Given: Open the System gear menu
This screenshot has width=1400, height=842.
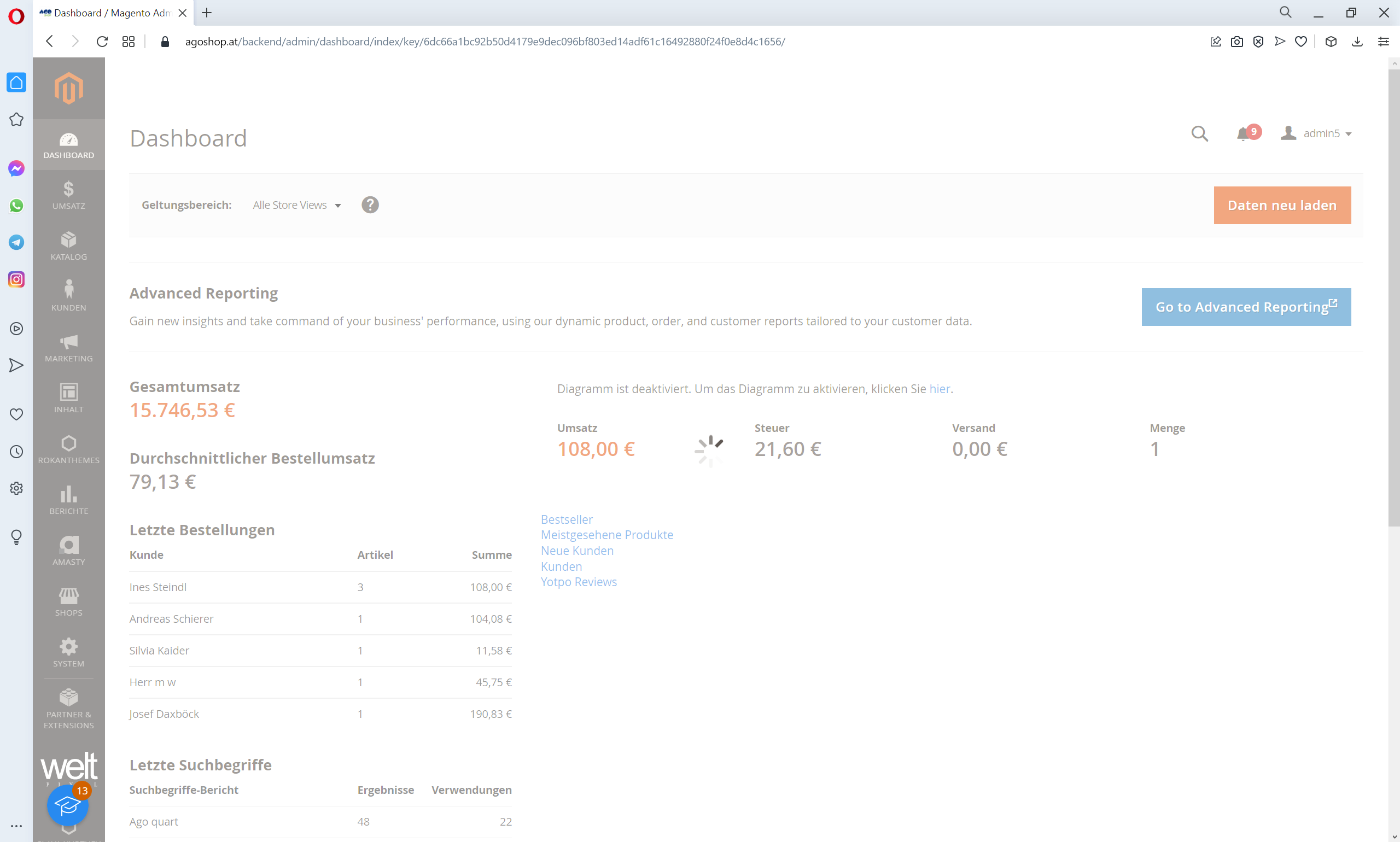Looking at the screenshot, I should pyautogui.click(x=69, y=652).
